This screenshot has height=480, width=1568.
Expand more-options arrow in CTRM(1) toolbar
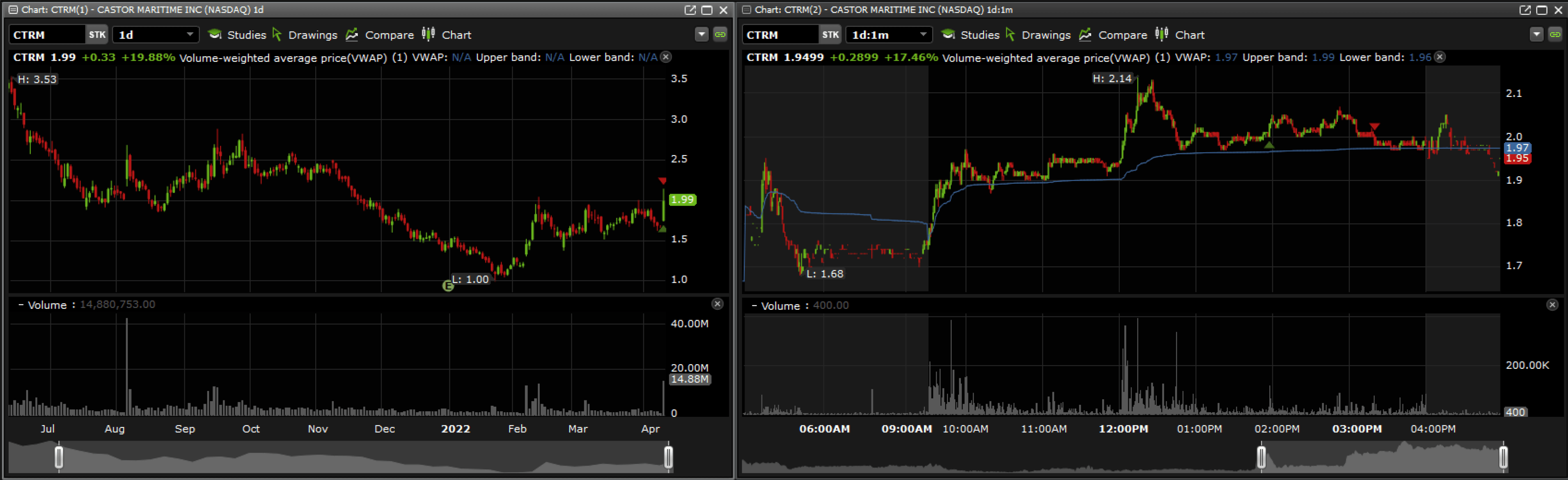(x=701, y=35)
